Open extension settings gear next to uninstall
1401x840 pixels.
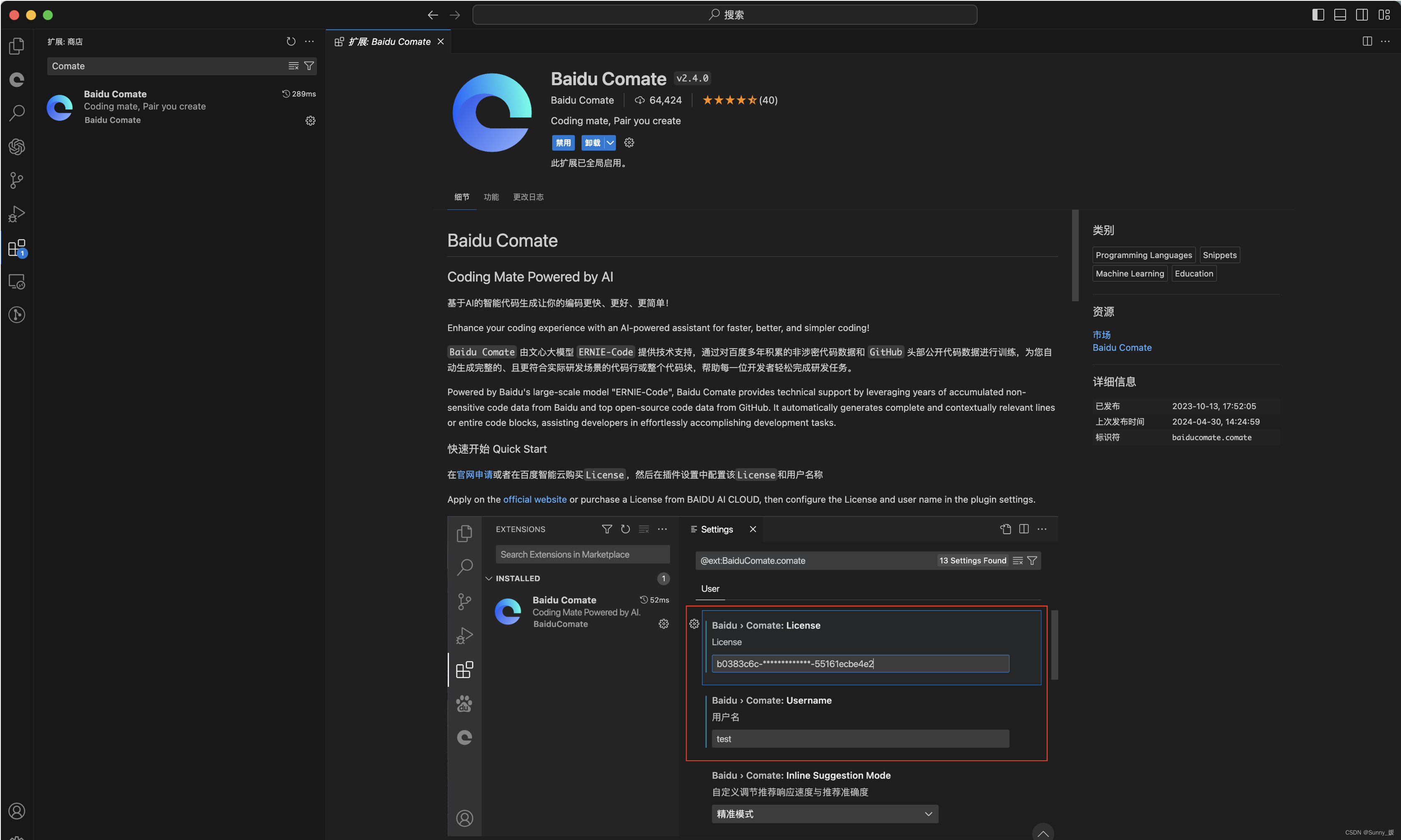click(629, 143)
